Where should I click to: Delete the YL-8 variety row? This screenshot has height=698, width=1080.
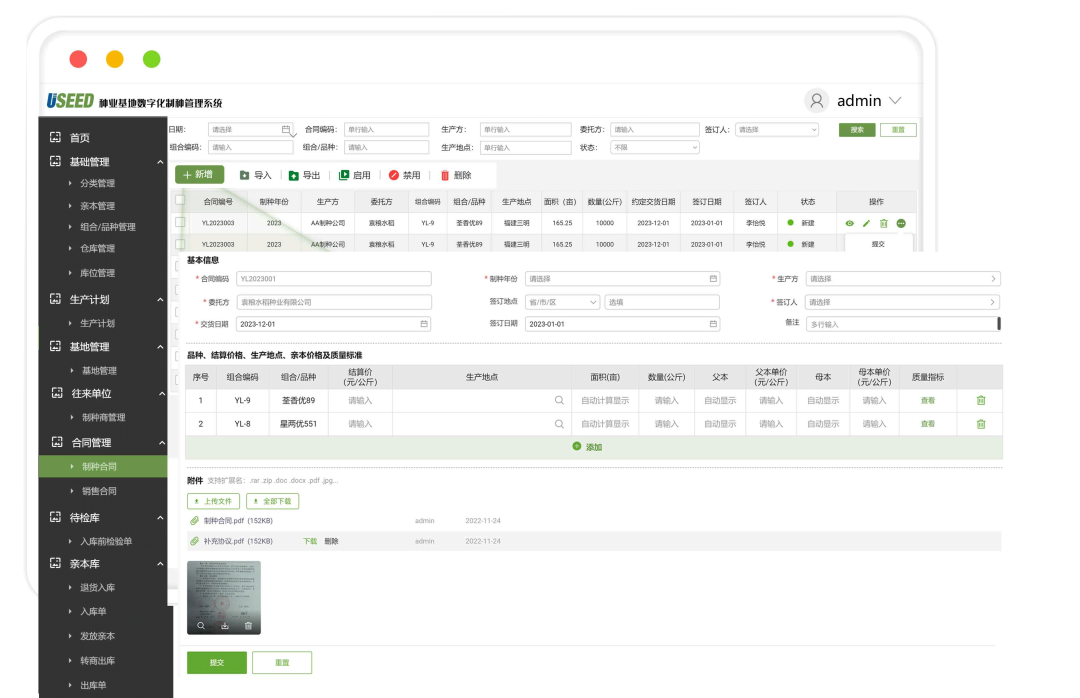pos(981,424)
